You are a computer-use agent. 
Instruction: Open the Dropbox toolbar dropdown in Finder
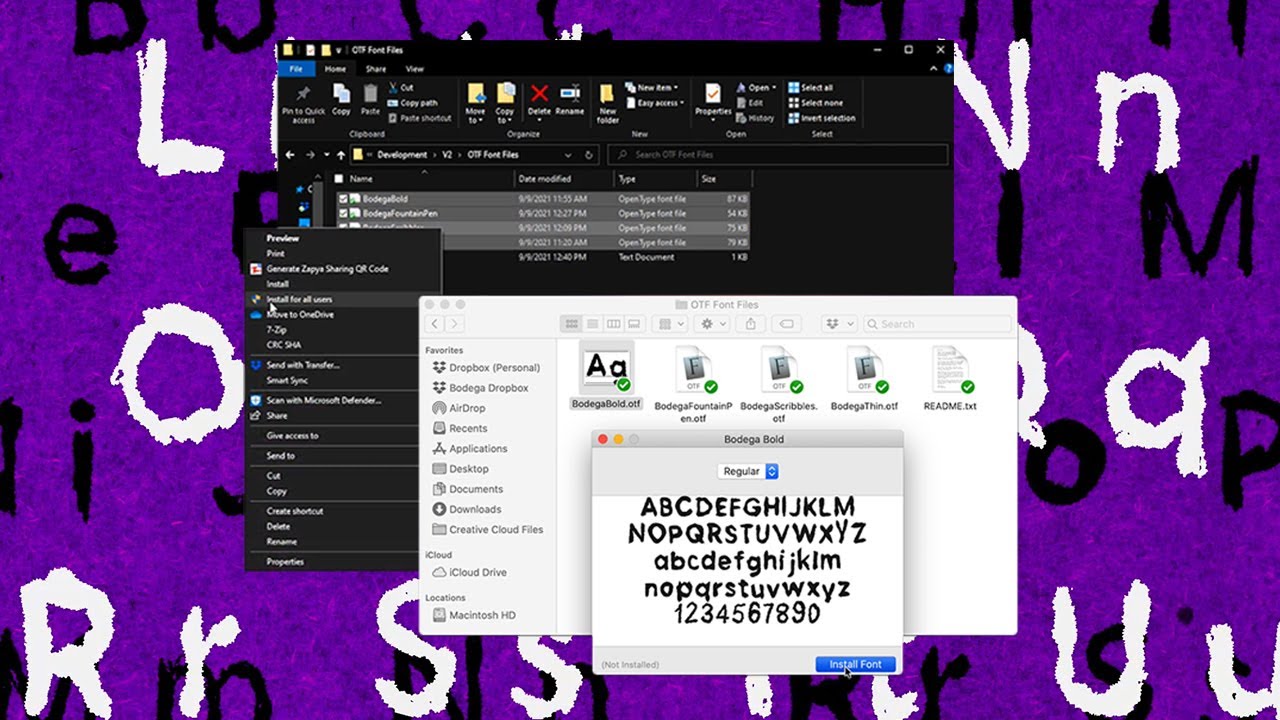point(838,324)
